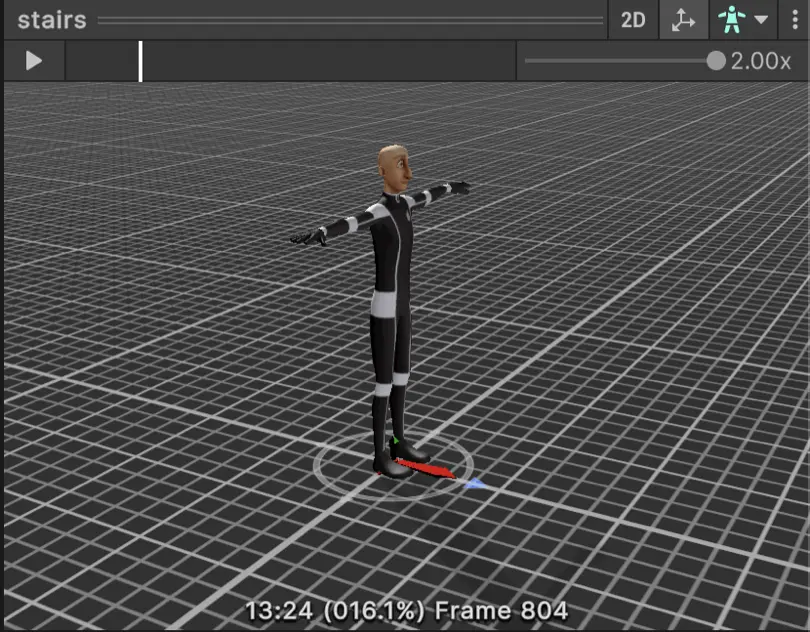The width and height of the screenshot is (810, 632).
Task: Click the green gizmo marker near the feet
Action: coord(396,442)
